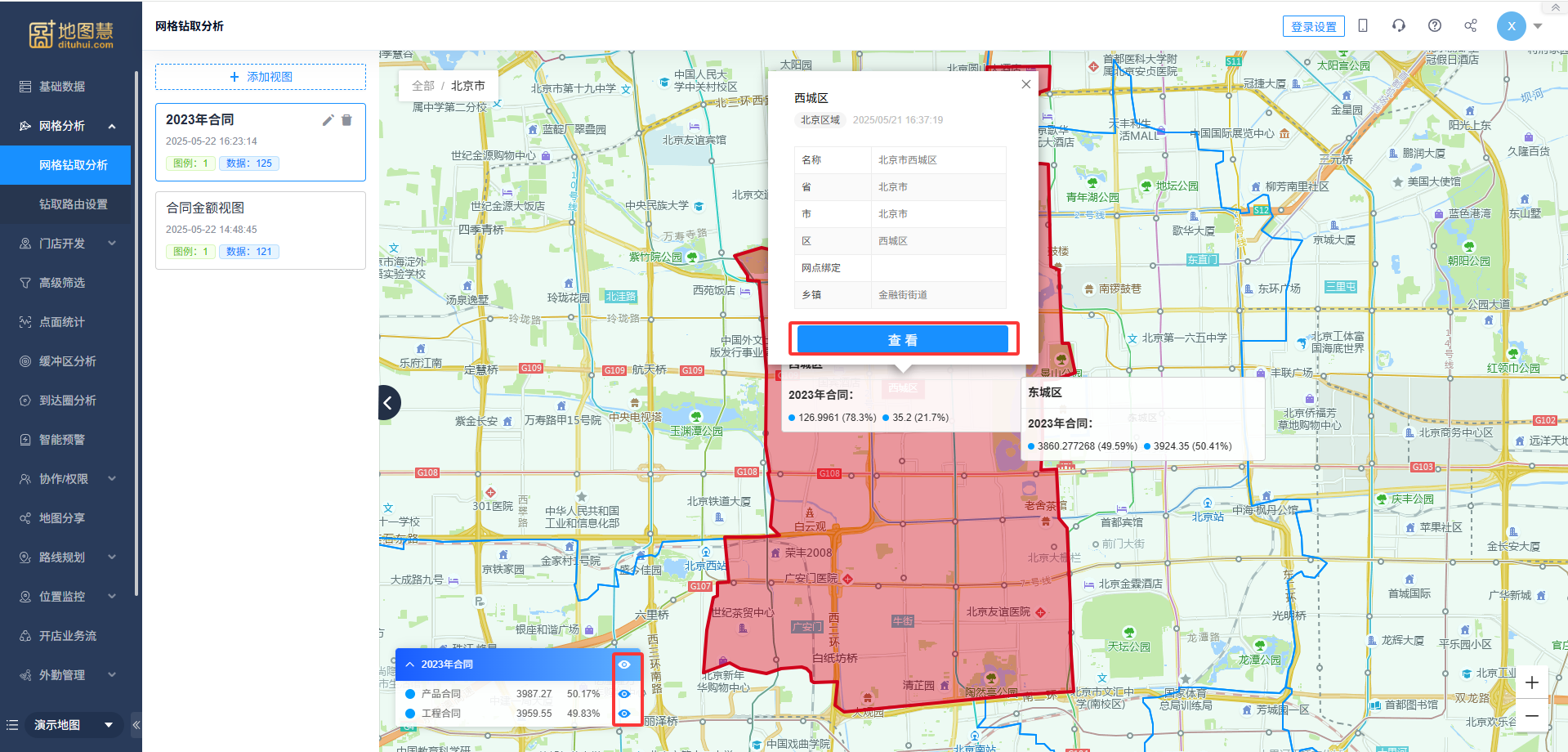Open the help question mark icon
This screenshot has height=752, width=1568.
1434,26
